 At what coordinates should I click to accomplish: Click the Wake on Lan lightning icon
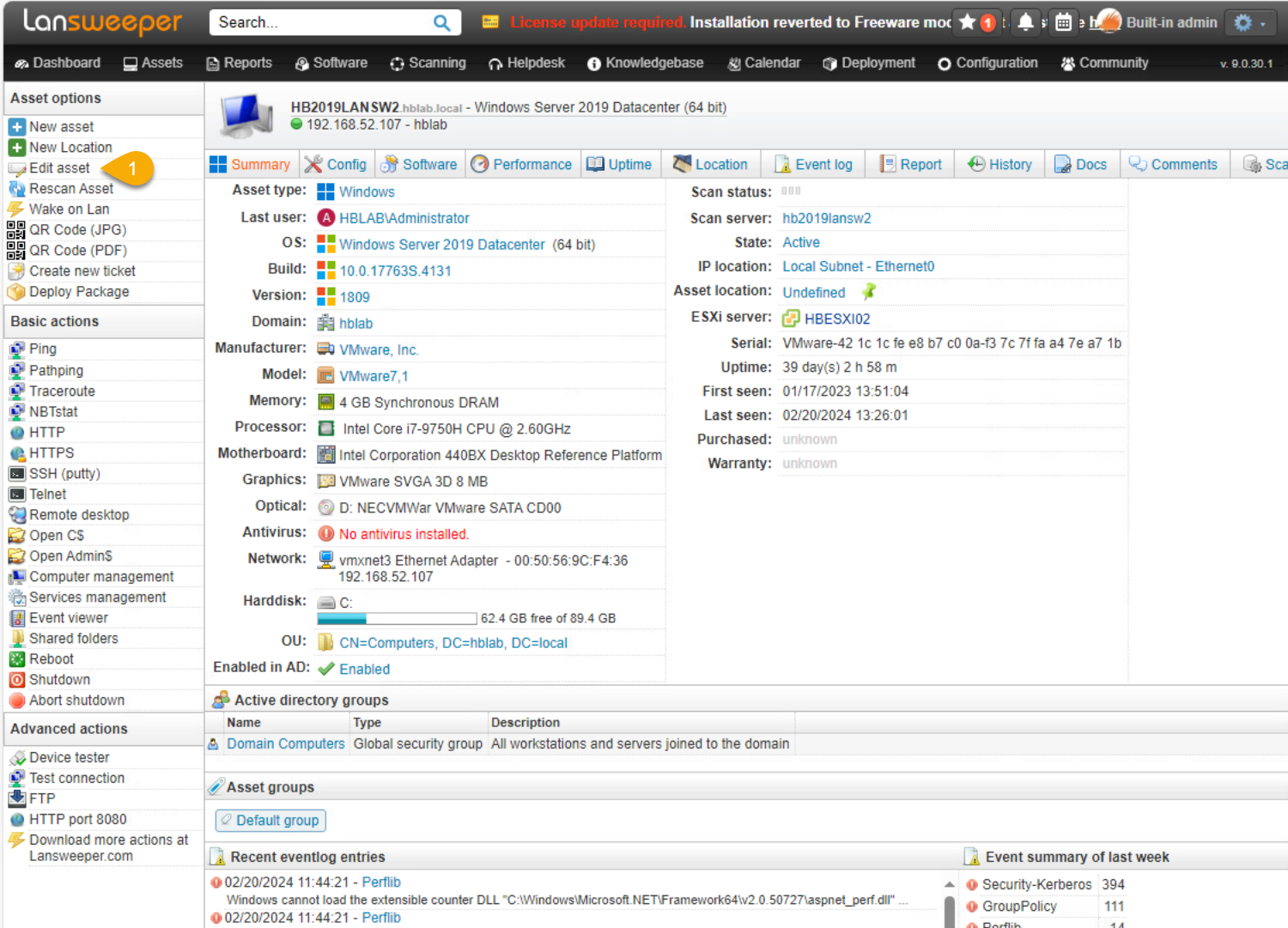click(x=16, y=209)
